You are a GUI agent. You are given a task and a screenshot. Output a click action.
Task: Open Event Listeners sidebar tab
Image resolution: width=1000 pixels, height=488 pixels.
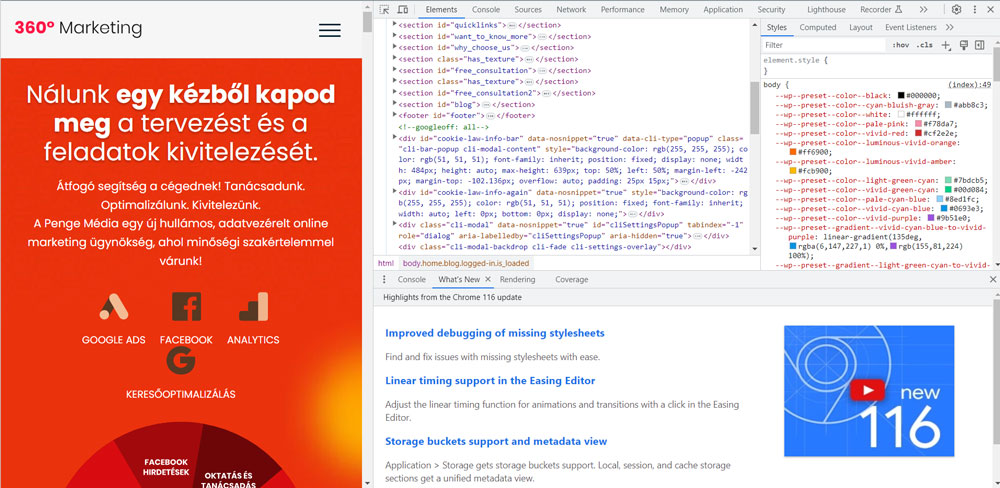(911, 27)
